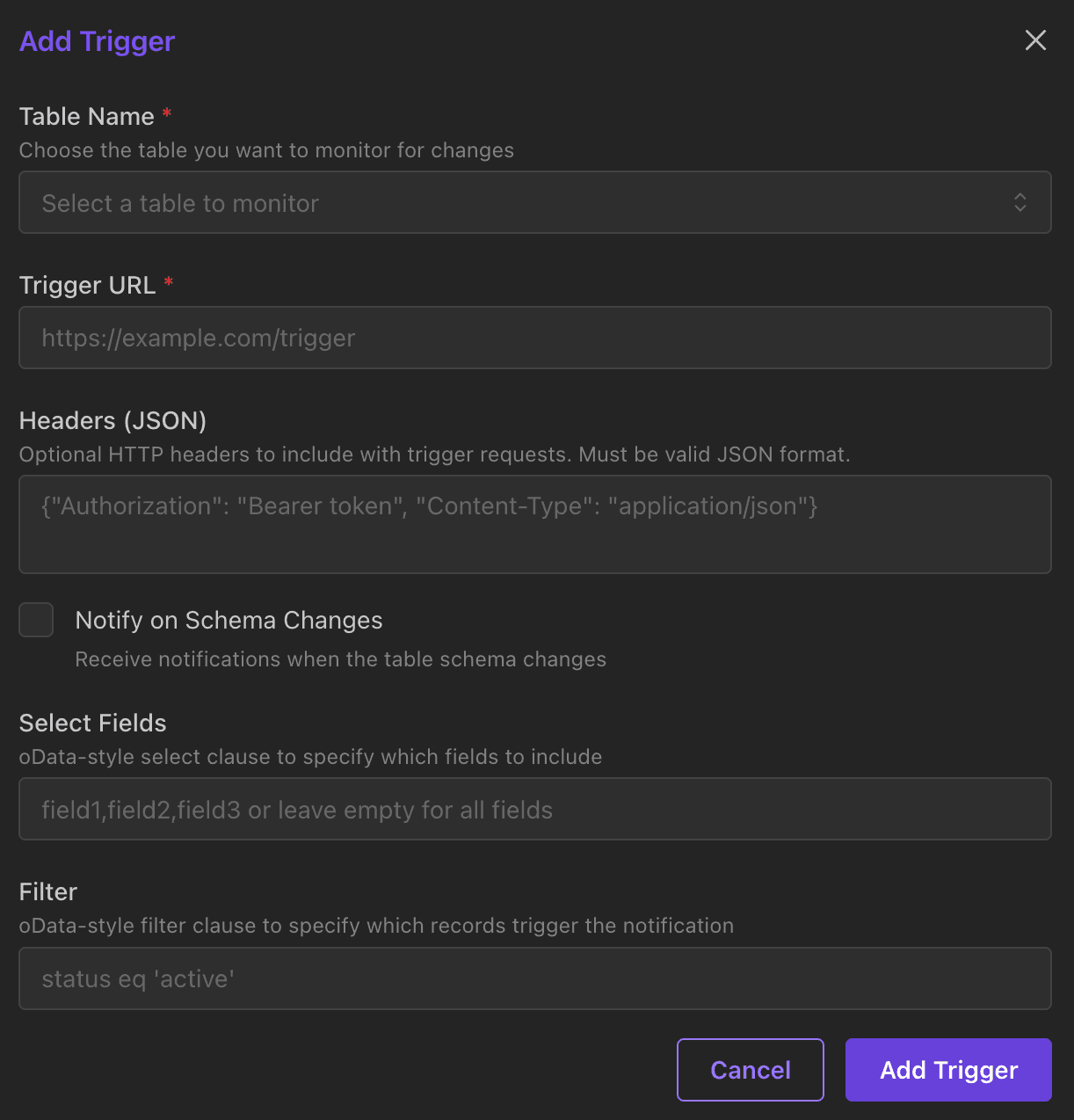Click the dropdown chevron on table selector
The height and width of the screenshot is (1120, 1074).
[1020, 202]
